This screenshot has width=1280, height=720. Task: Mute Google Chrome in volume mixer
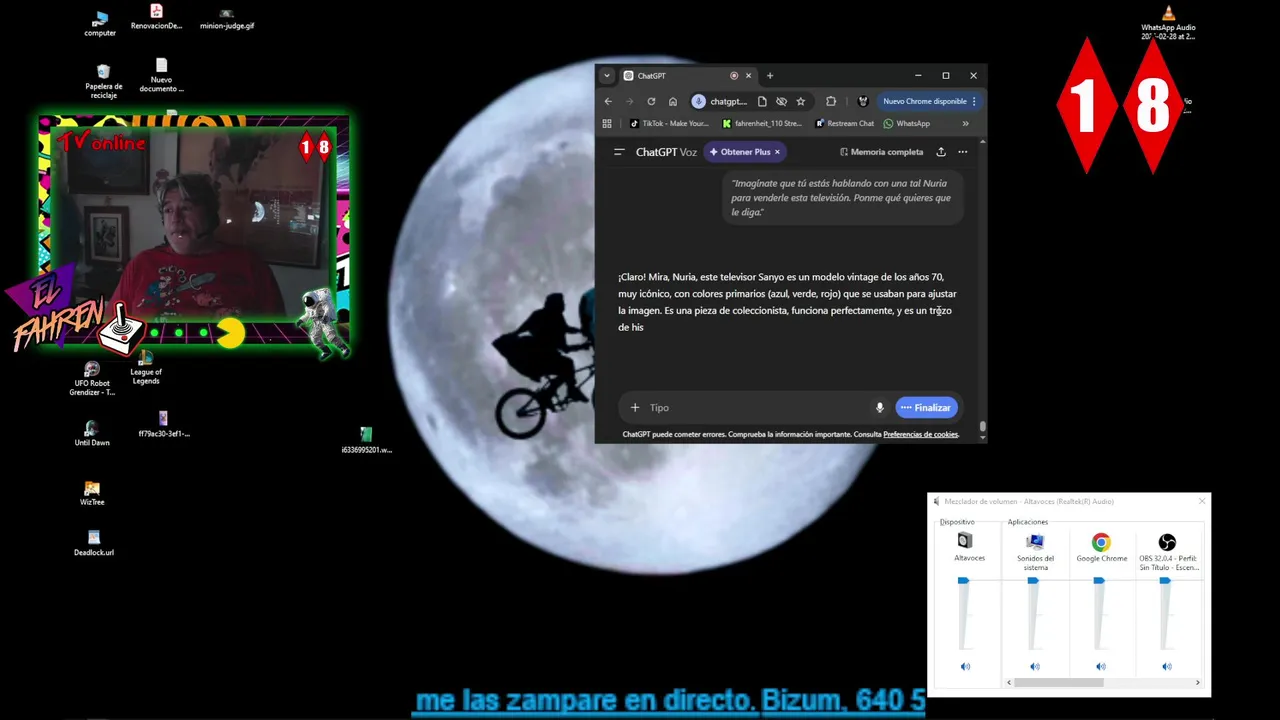(x=1100, y=666)
